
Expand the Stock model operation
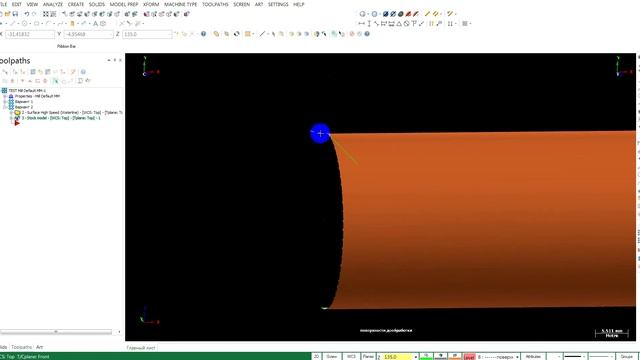[11, 118]
